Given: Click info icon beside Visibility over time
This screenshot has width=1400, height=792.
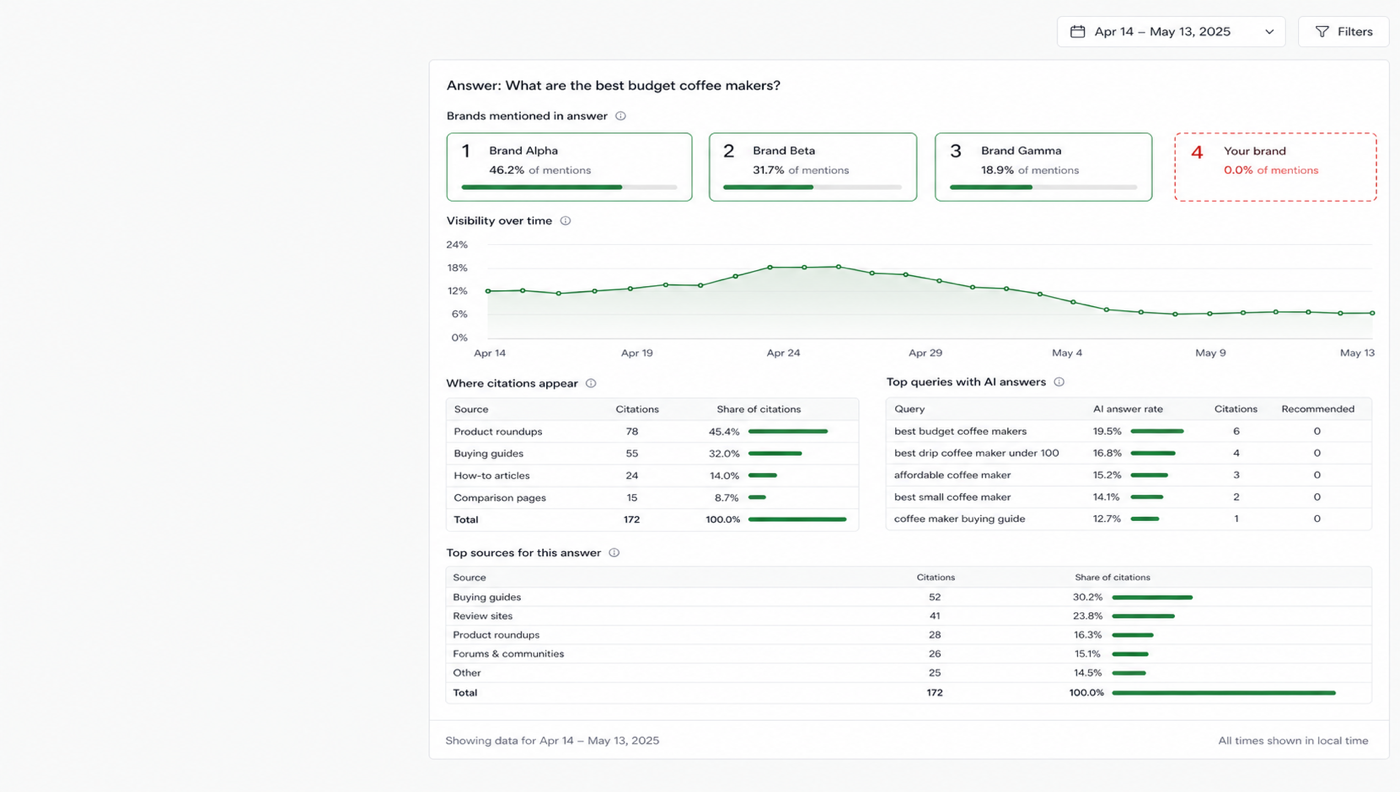Looking at the screenshot, I should [565, 221].
